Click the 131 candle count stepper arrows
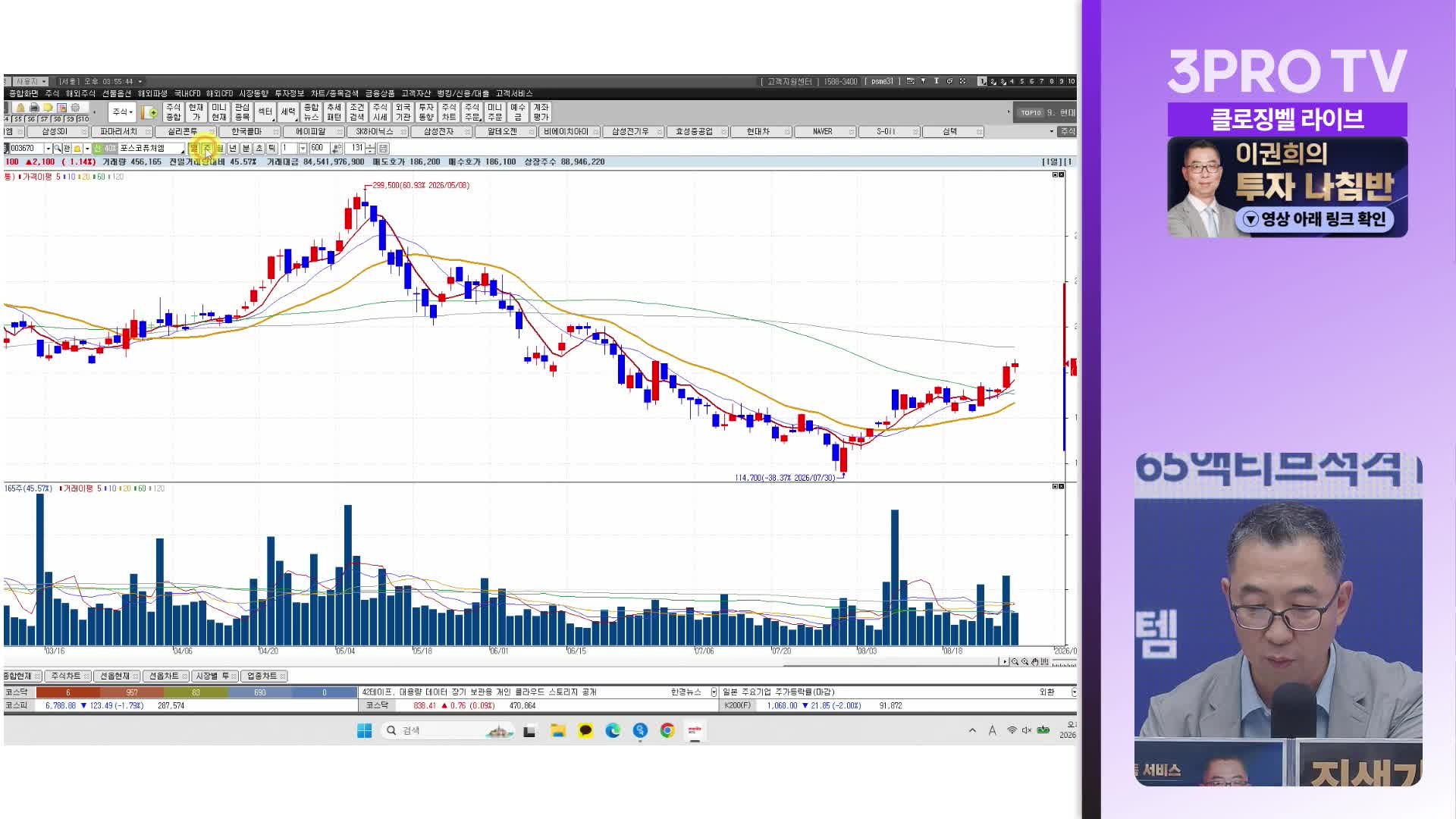The width and height of the screenshot is (1456, 819). (370, 148)
